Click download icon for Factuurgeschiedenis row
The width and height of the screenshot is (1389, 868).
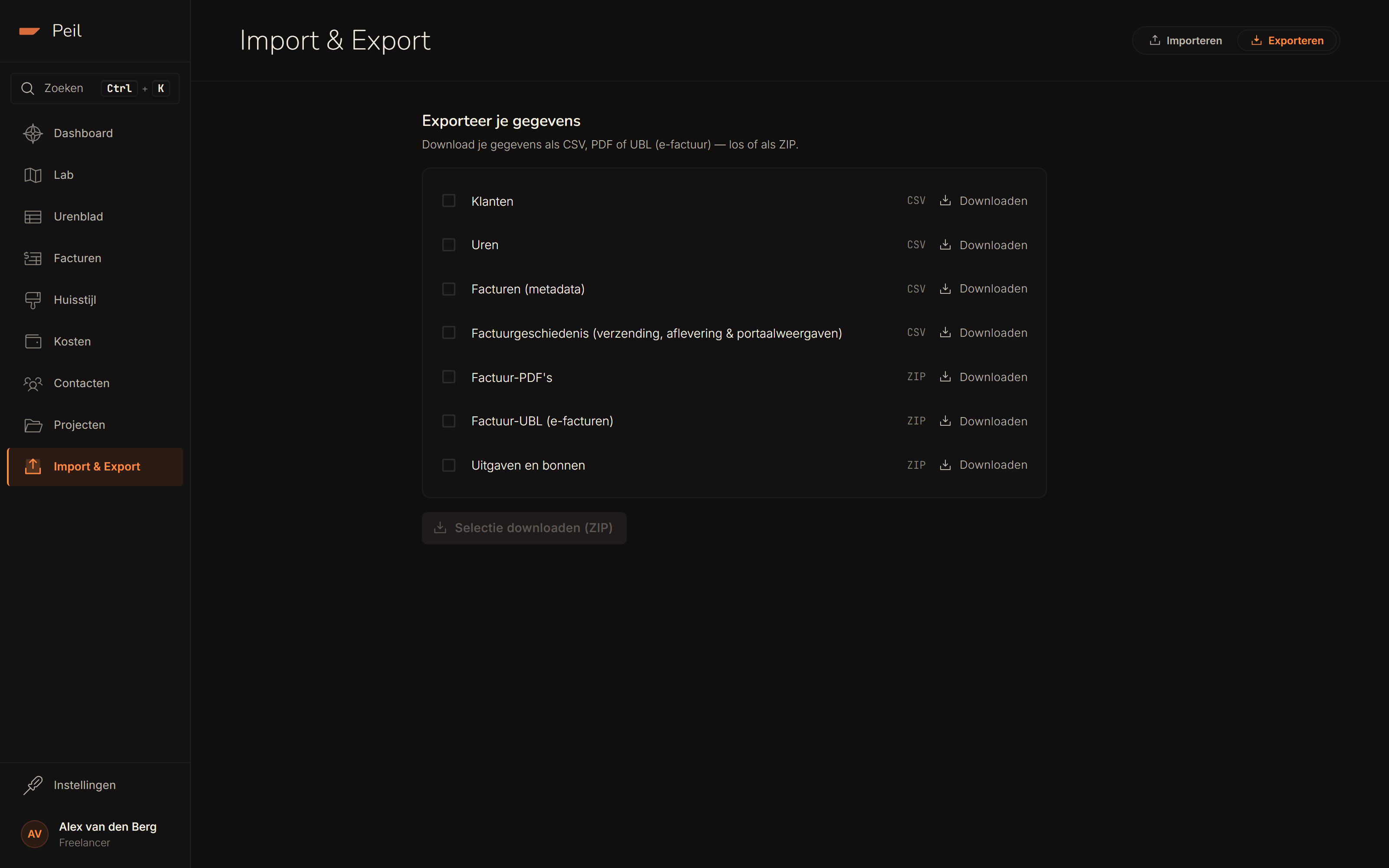coord(945,332)
